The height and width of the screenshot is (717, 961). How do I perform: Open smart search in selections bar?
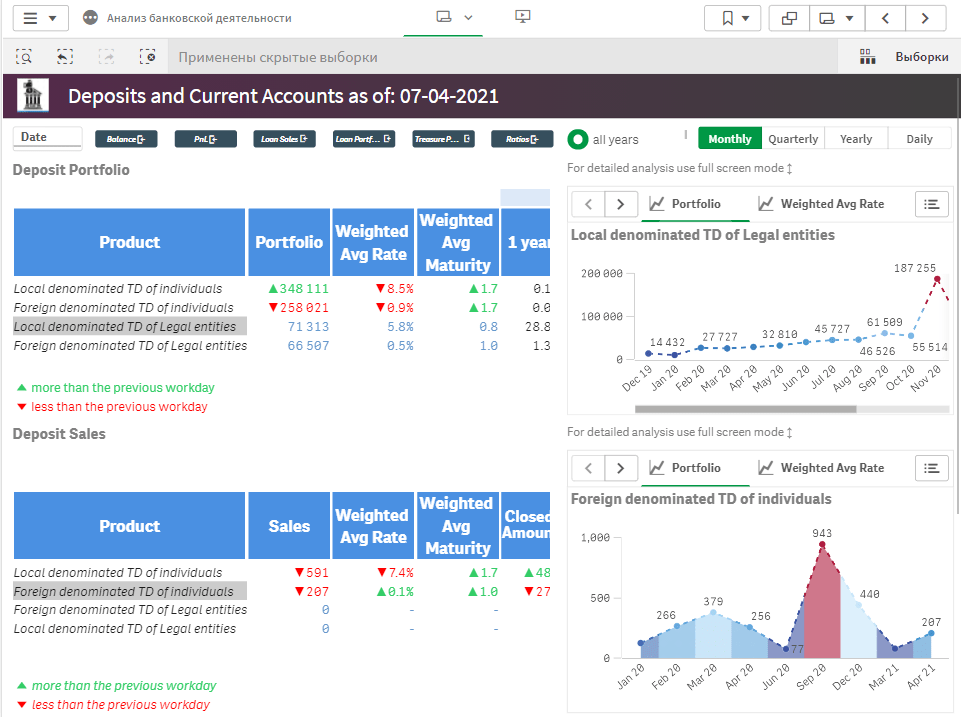click(25, 57)
